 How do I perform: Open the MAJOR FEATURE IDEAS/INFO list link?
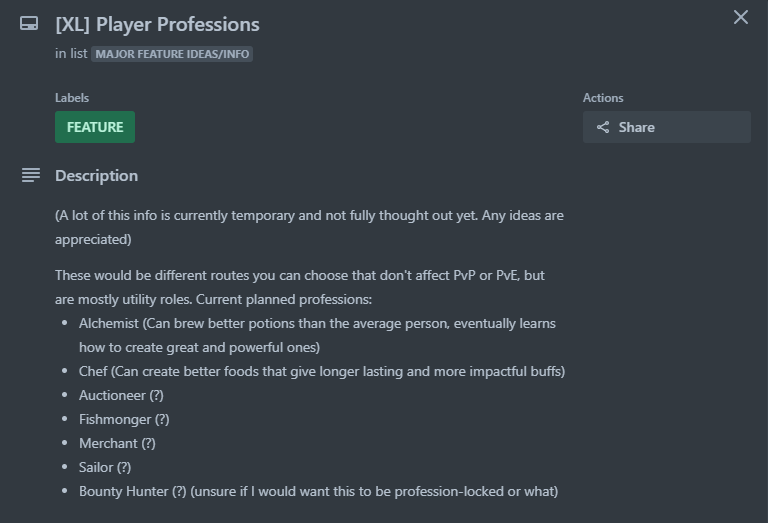point(172,54)
